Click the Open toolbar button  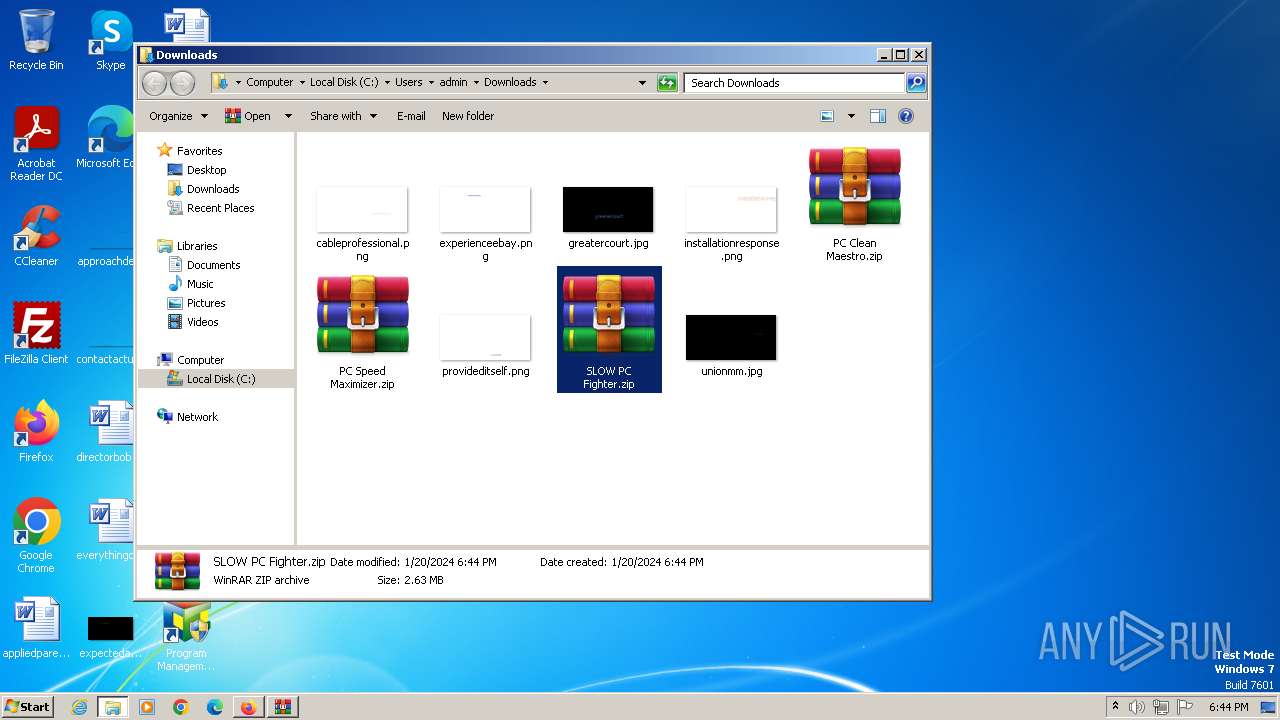tap(248, 116)
